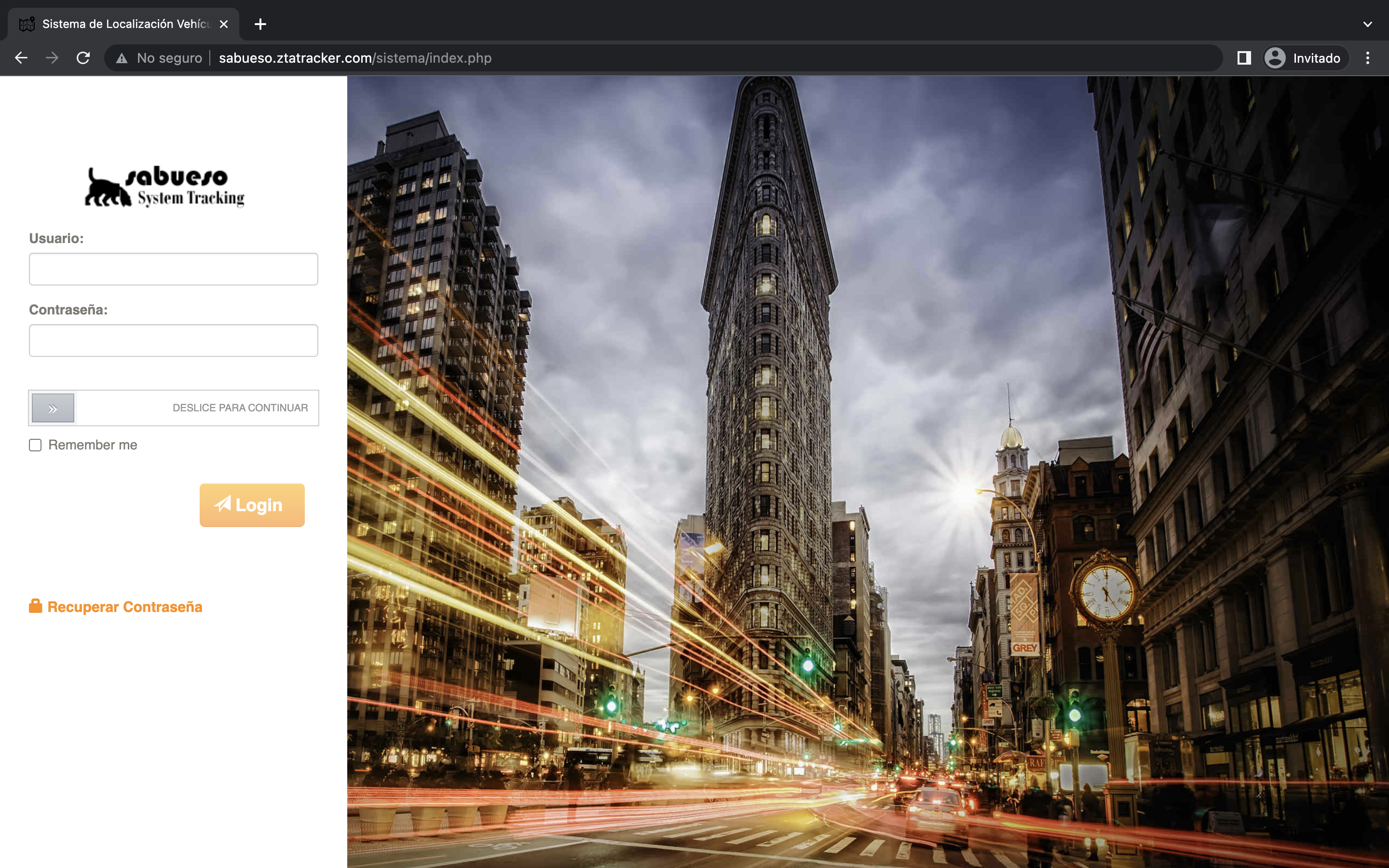Click the Sabueso System Tracking logo
This screenshot has width=1389, height=868.
point(165,187)
